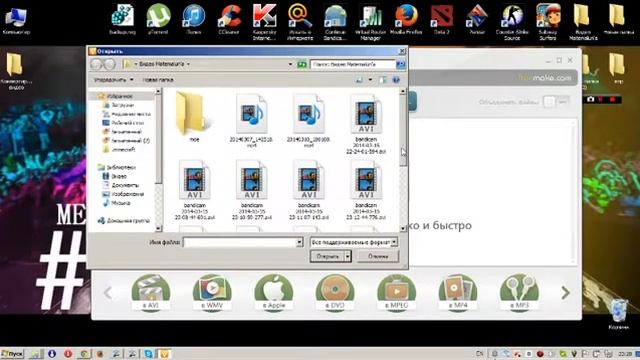
Task: Open iTunes desktop shortcut
Action: [193, 20]
